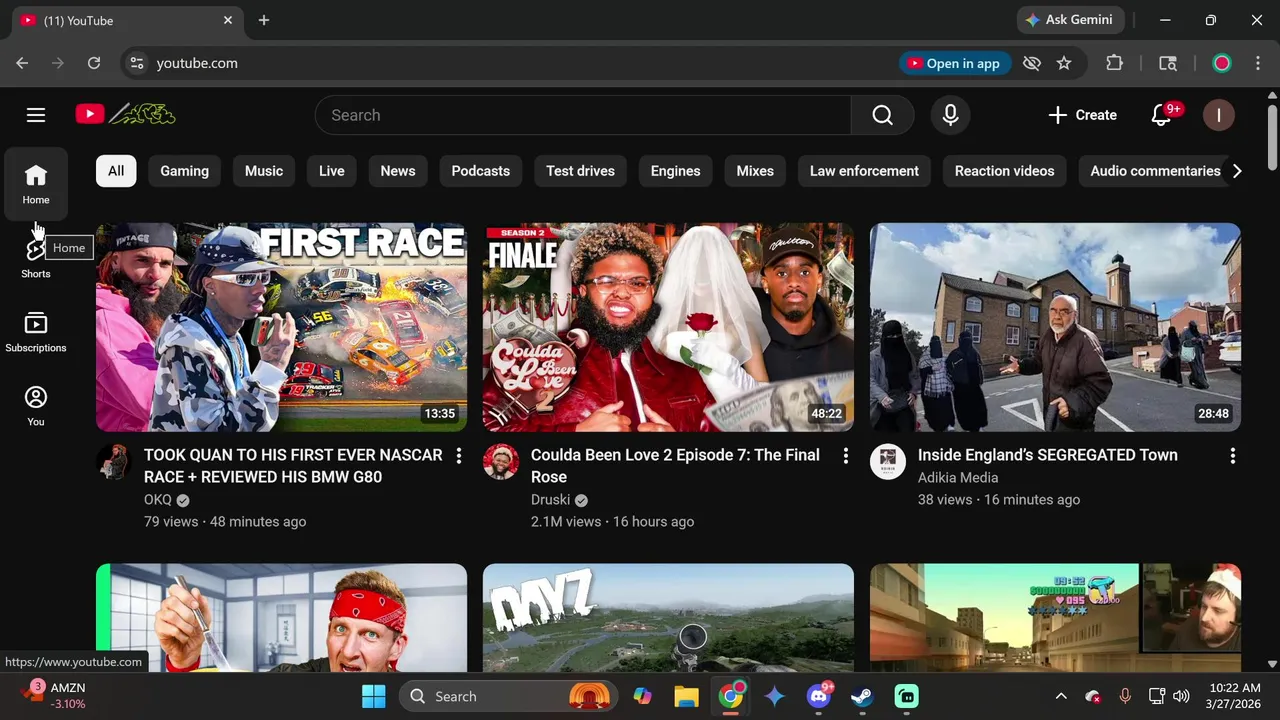The height and width of the screenshot is (720, 1280).
Task: Open the Chrome three-dot menu
Action: tap(1257, 63)
